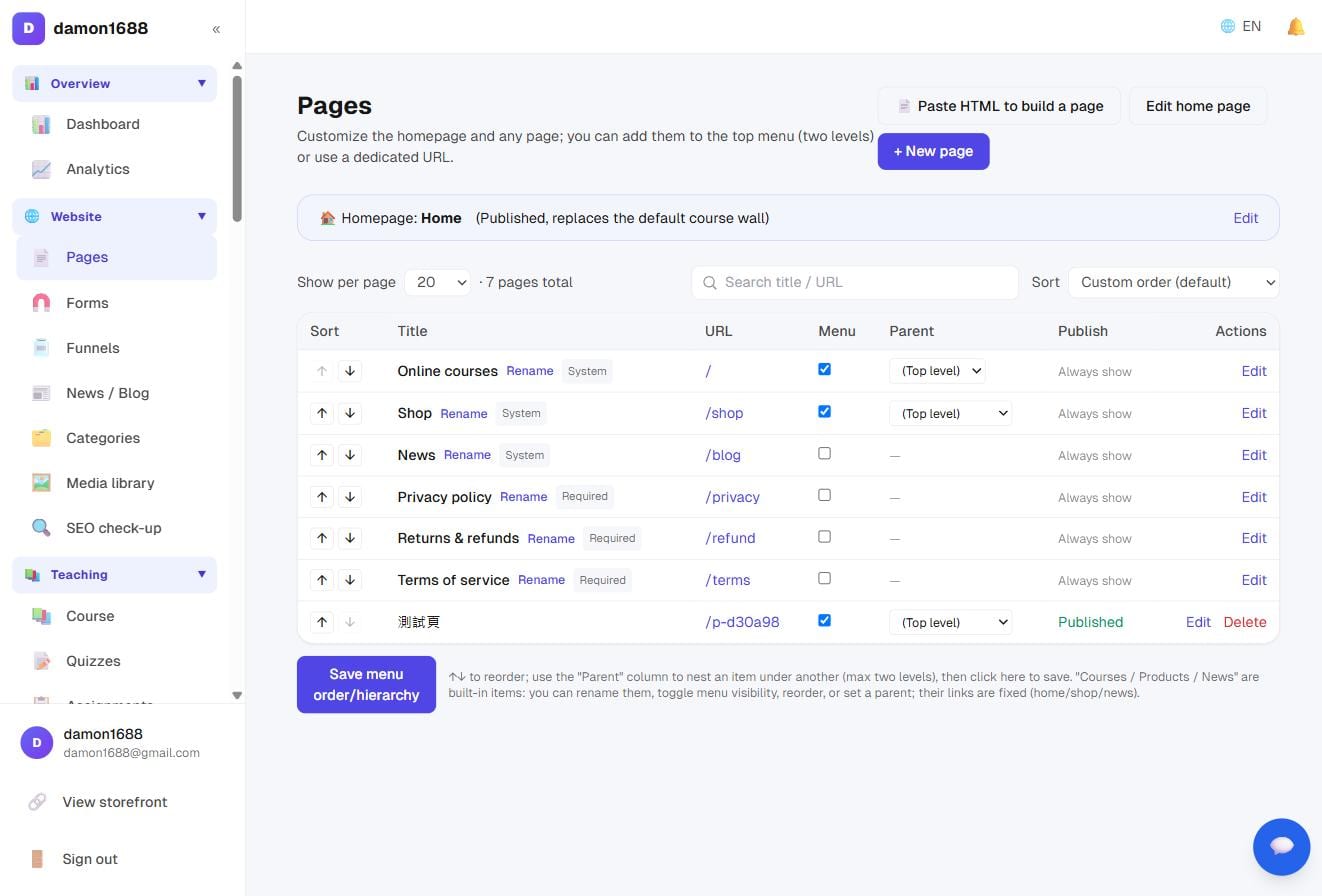Open the Sort order dropdown
1322x896 pixels.
[1174, 282]
